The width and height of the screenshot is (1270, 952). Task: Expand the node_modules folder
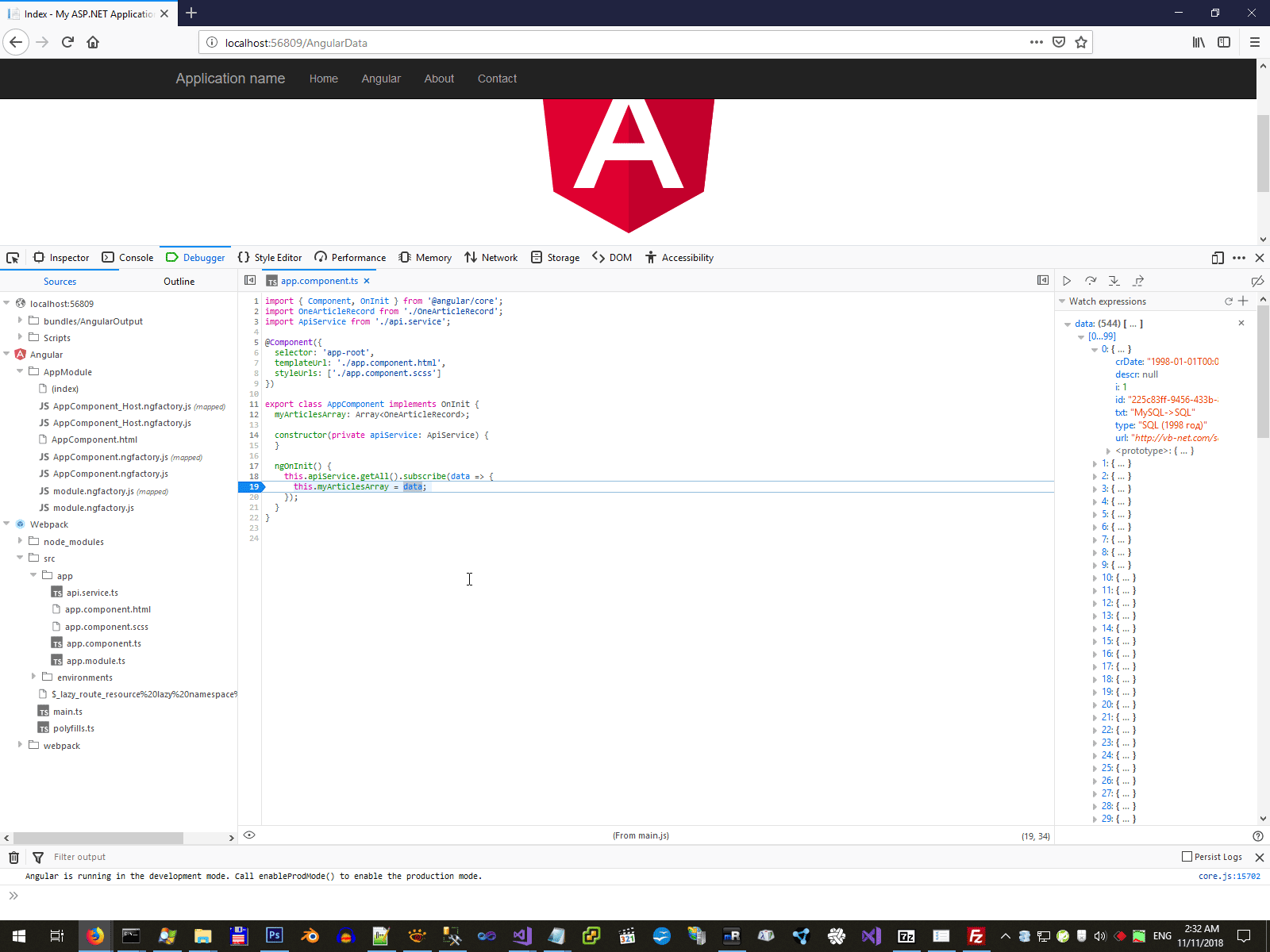(x=20, y=541)
